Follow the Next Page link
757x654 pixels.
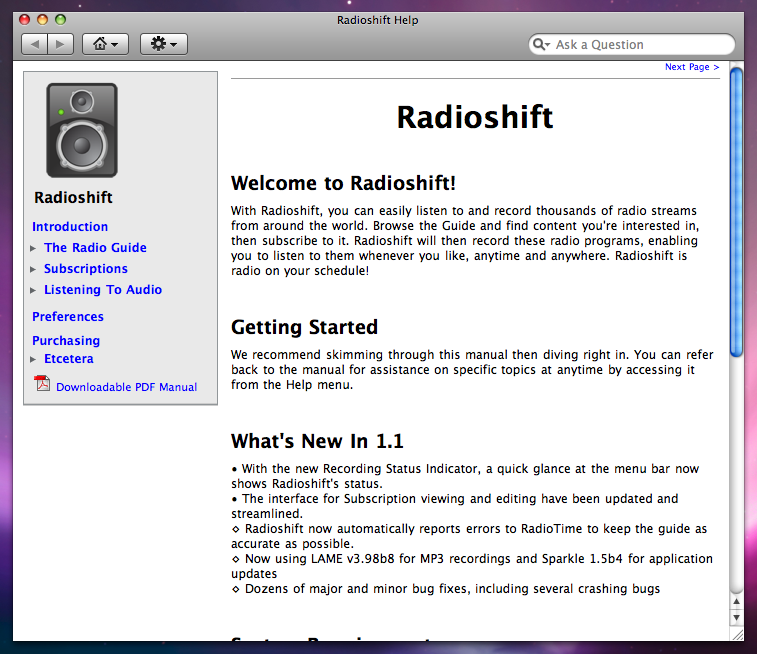coord(692,67)
